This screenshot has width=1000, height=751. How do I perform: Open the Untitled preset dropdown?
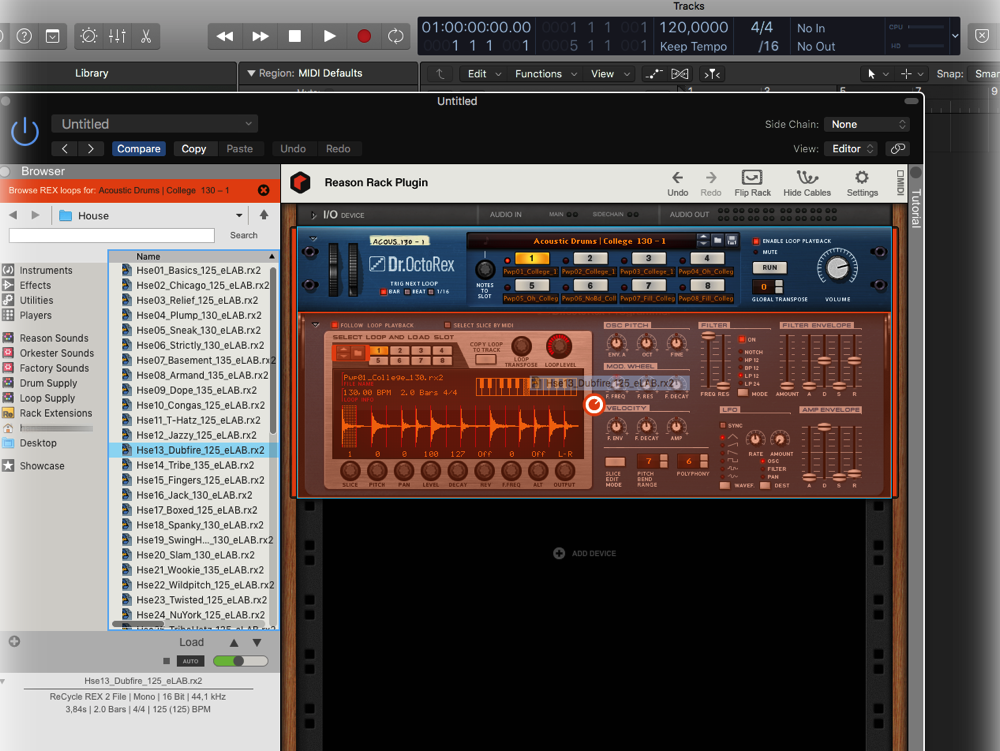pyautogui.click(x=155, y=124)
